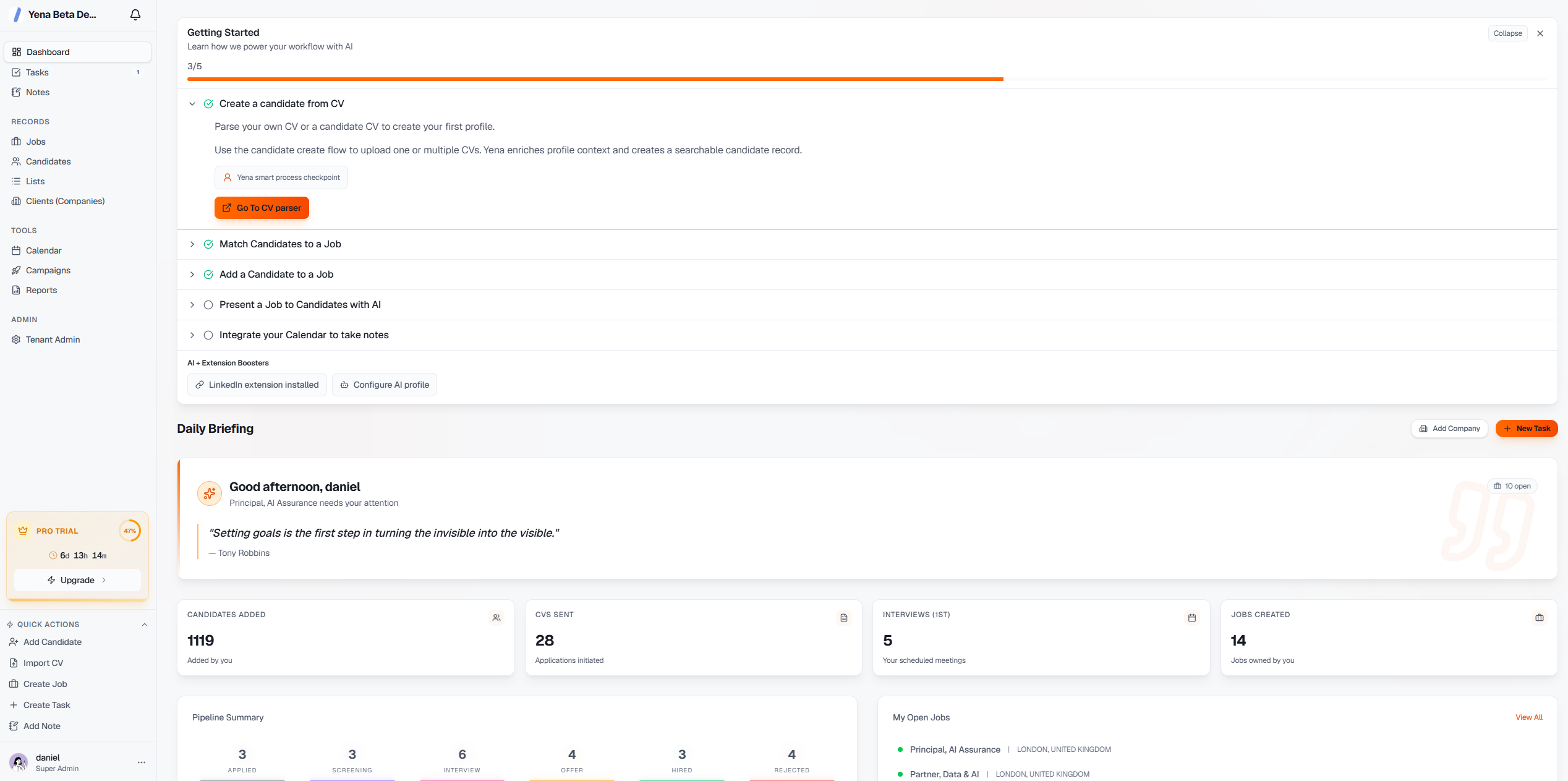The height and width of the screenshot is (781, 1568).
Task: Go to Candidates records
Action: coord(78,161)
